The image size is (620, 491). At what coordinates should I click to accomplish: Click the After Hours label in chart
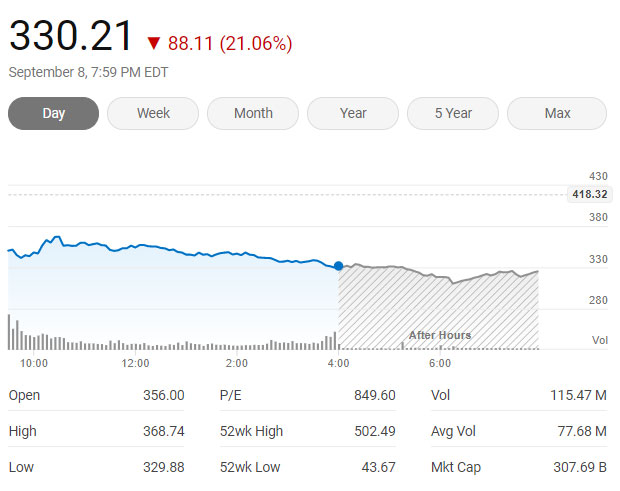439,335
